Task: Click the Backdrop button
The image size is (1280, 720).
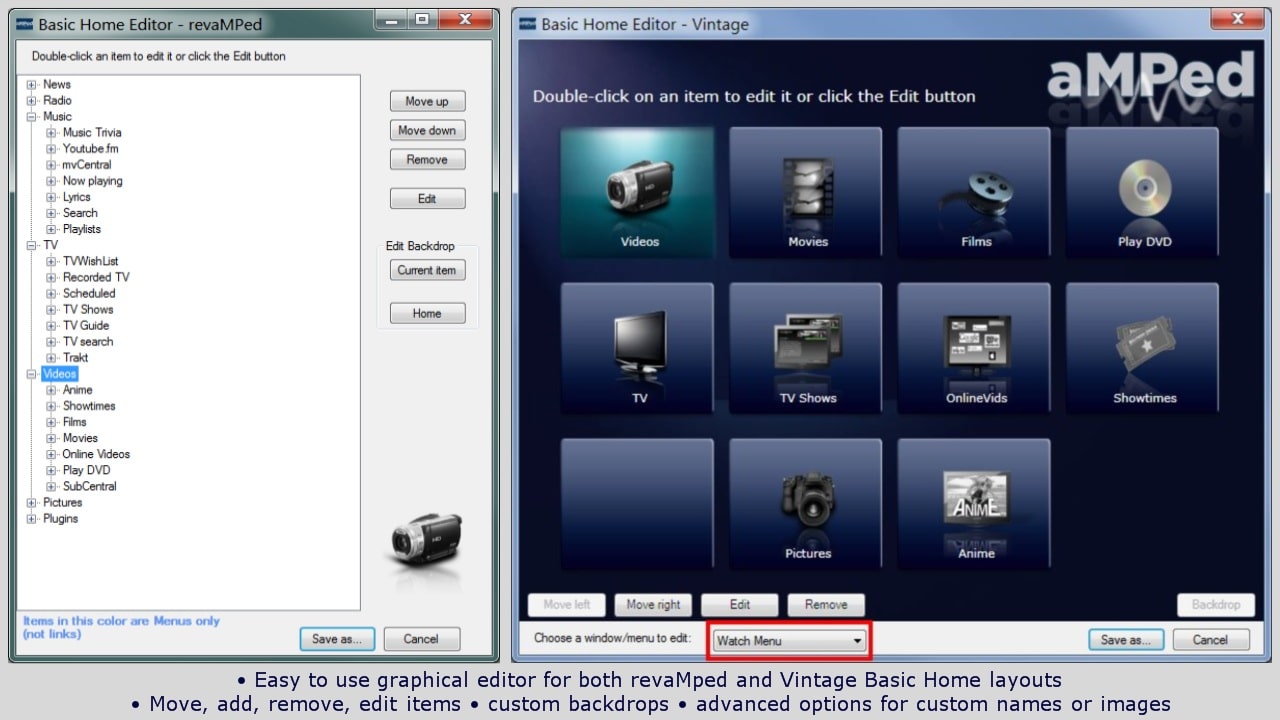Action: point(1216,604)
